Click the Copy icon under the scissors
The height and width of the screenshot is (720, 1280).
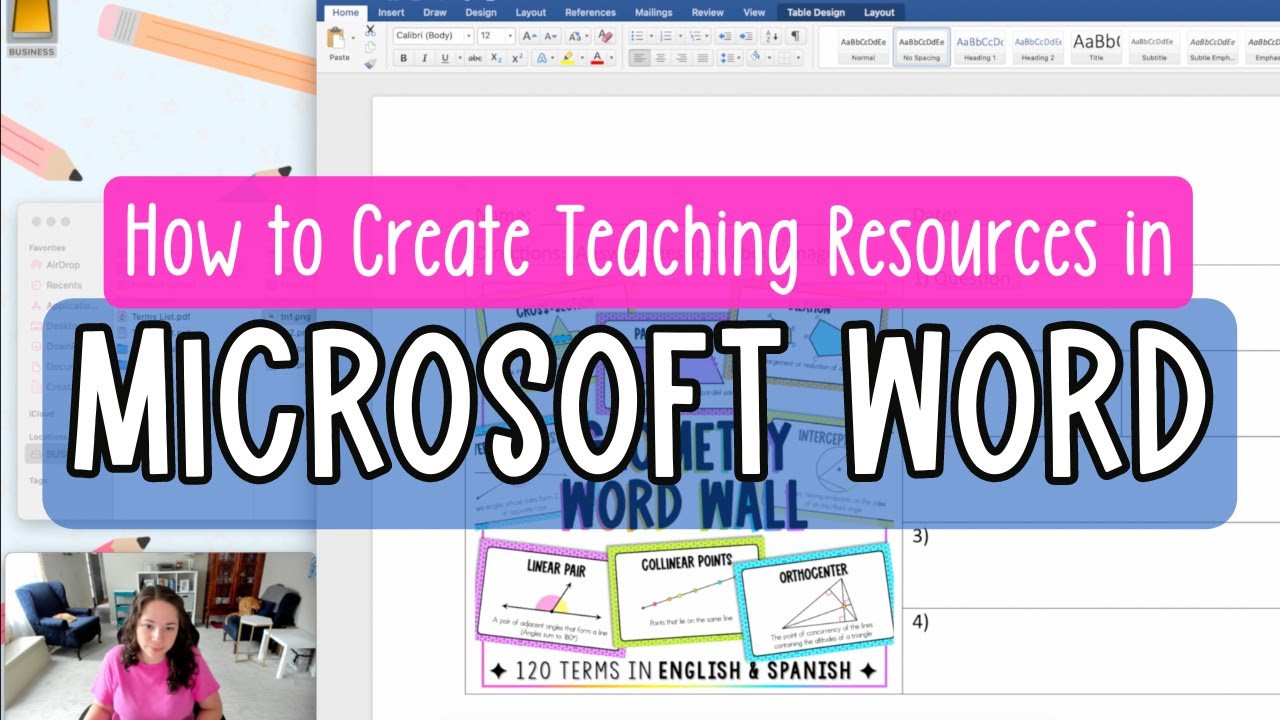pyautogui.click(x=370, y=47)
